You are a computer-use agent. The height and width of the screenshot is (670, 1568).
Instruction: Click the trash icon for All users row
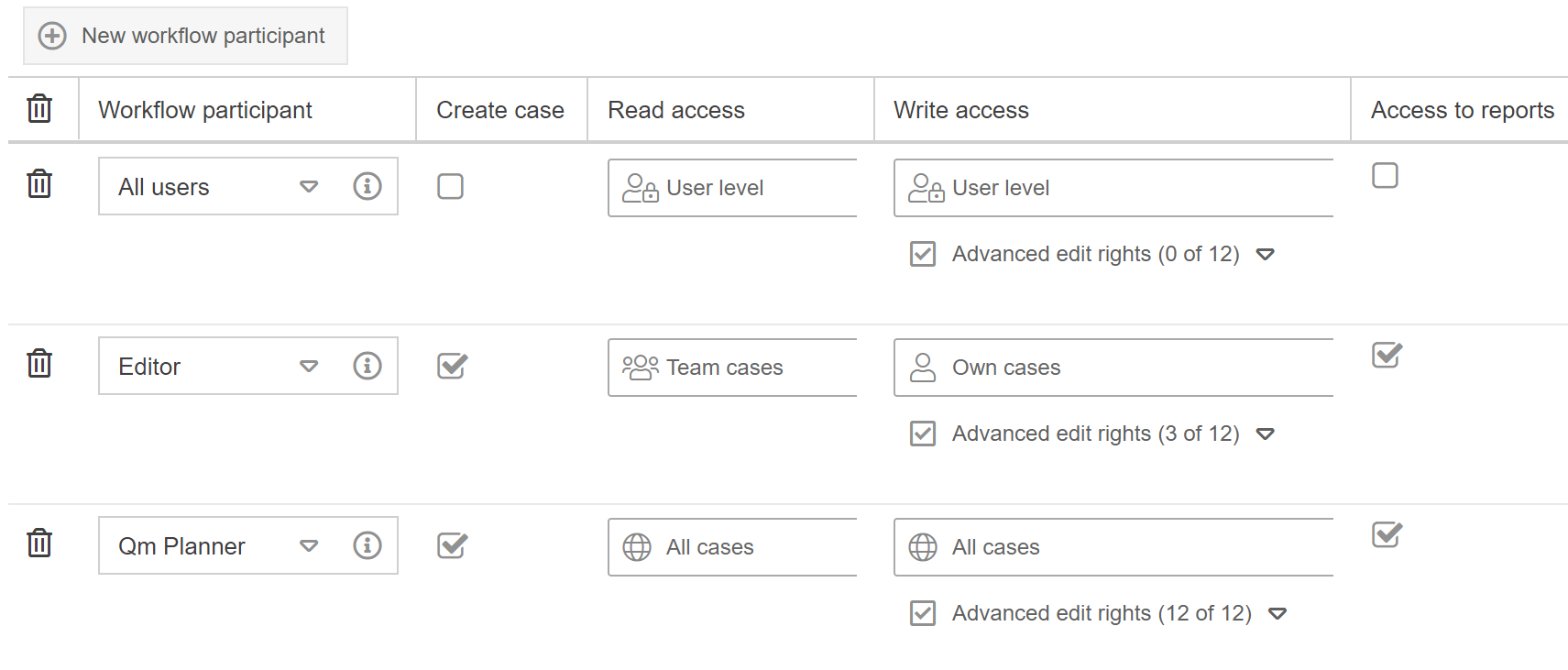coord(39,184)
